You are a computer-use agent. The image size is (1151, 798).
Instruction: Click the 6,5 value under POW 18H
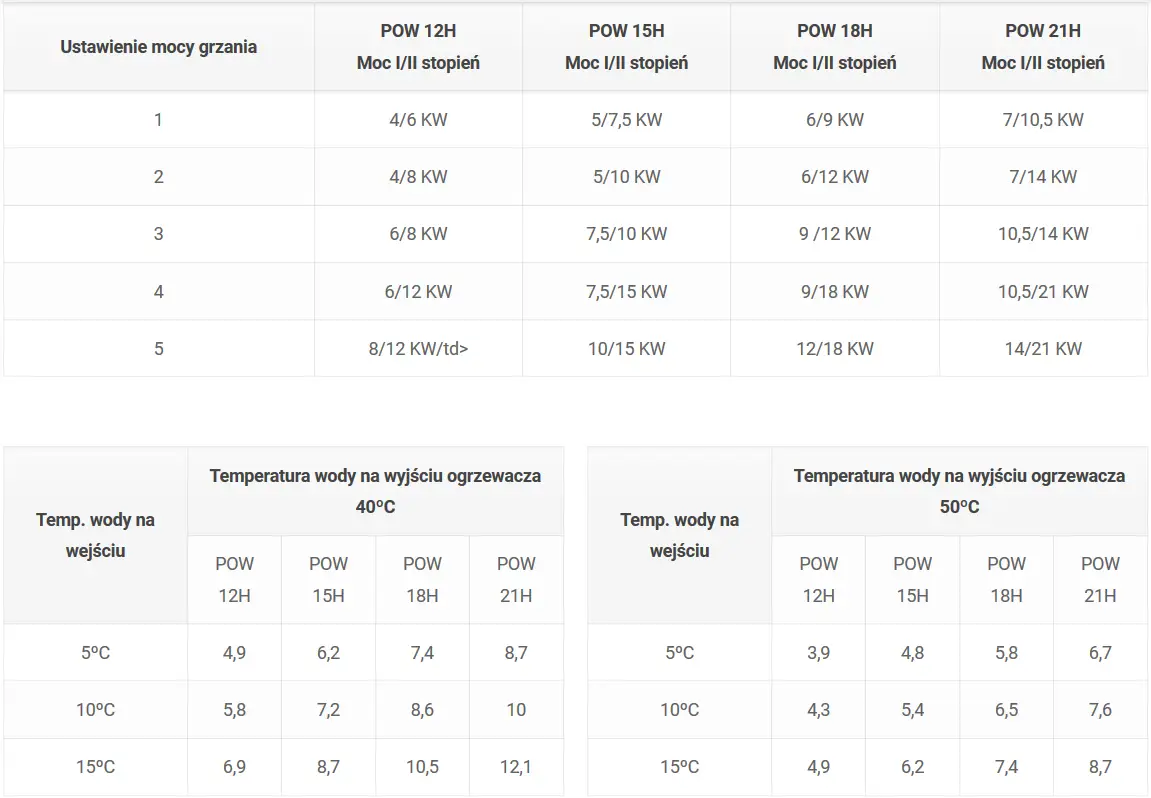[1006, 710]
